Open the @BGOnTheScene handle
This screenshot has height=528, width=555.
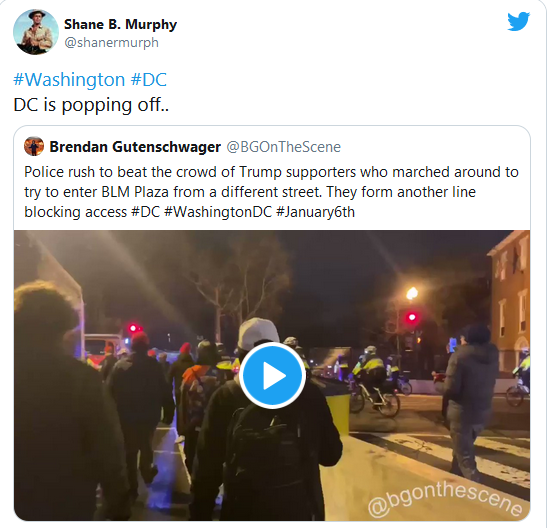(x=284, y=147)
